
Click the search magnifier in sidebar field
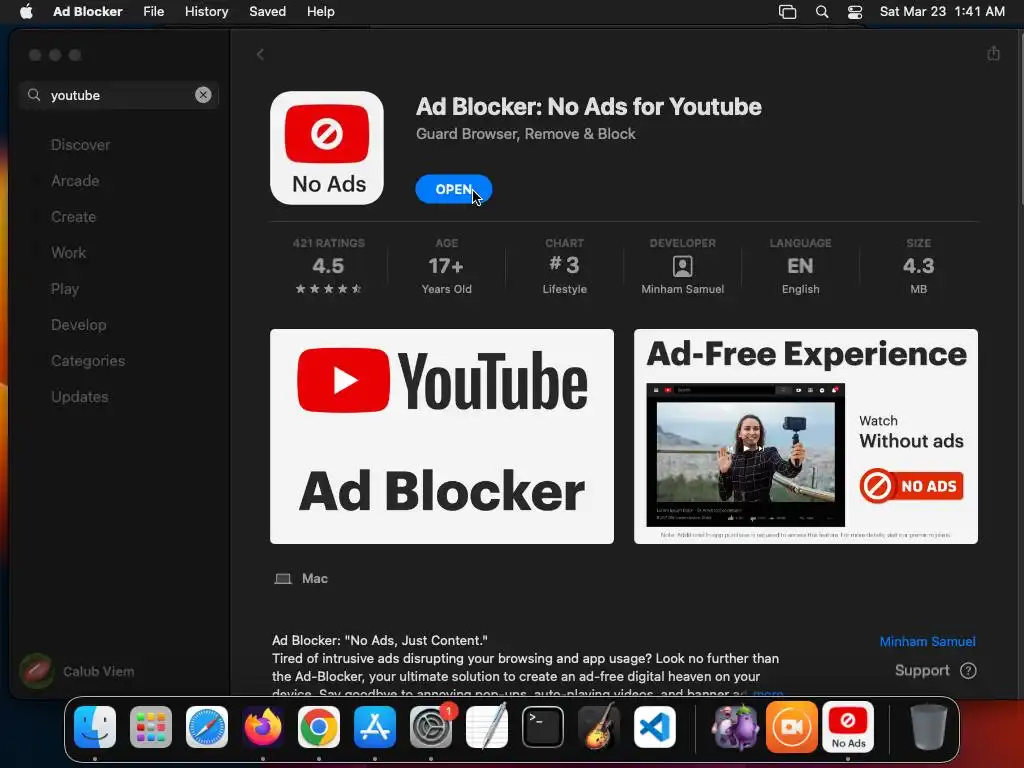[x=34, y=95]
